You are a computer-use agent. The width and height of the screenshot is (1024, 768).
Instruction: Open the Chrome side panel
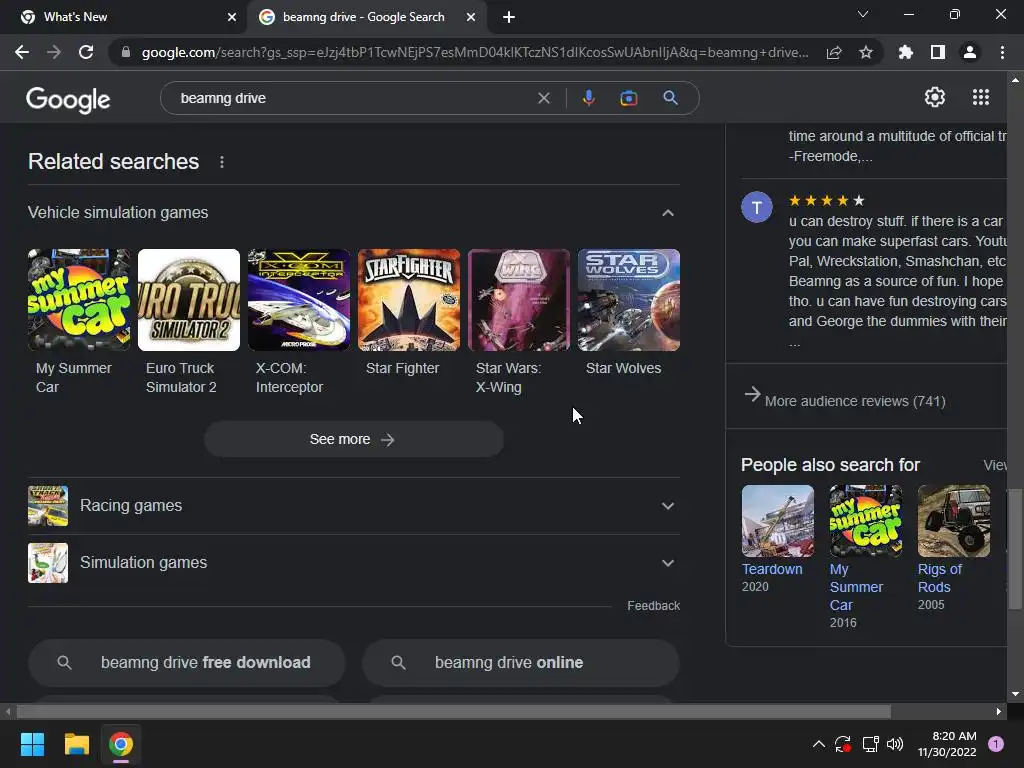(x=938, y=52)
